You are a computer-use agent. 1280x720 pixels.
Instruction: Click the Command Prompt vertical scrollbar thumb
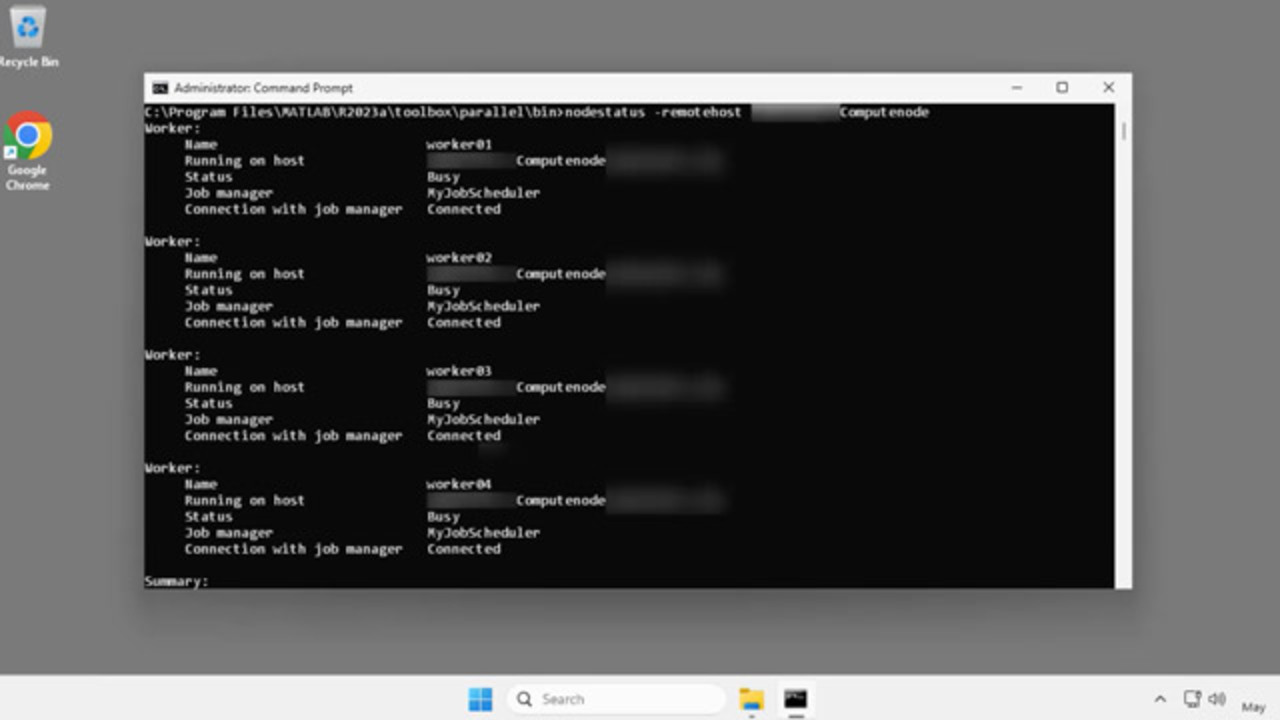(x=1124, y=130)
